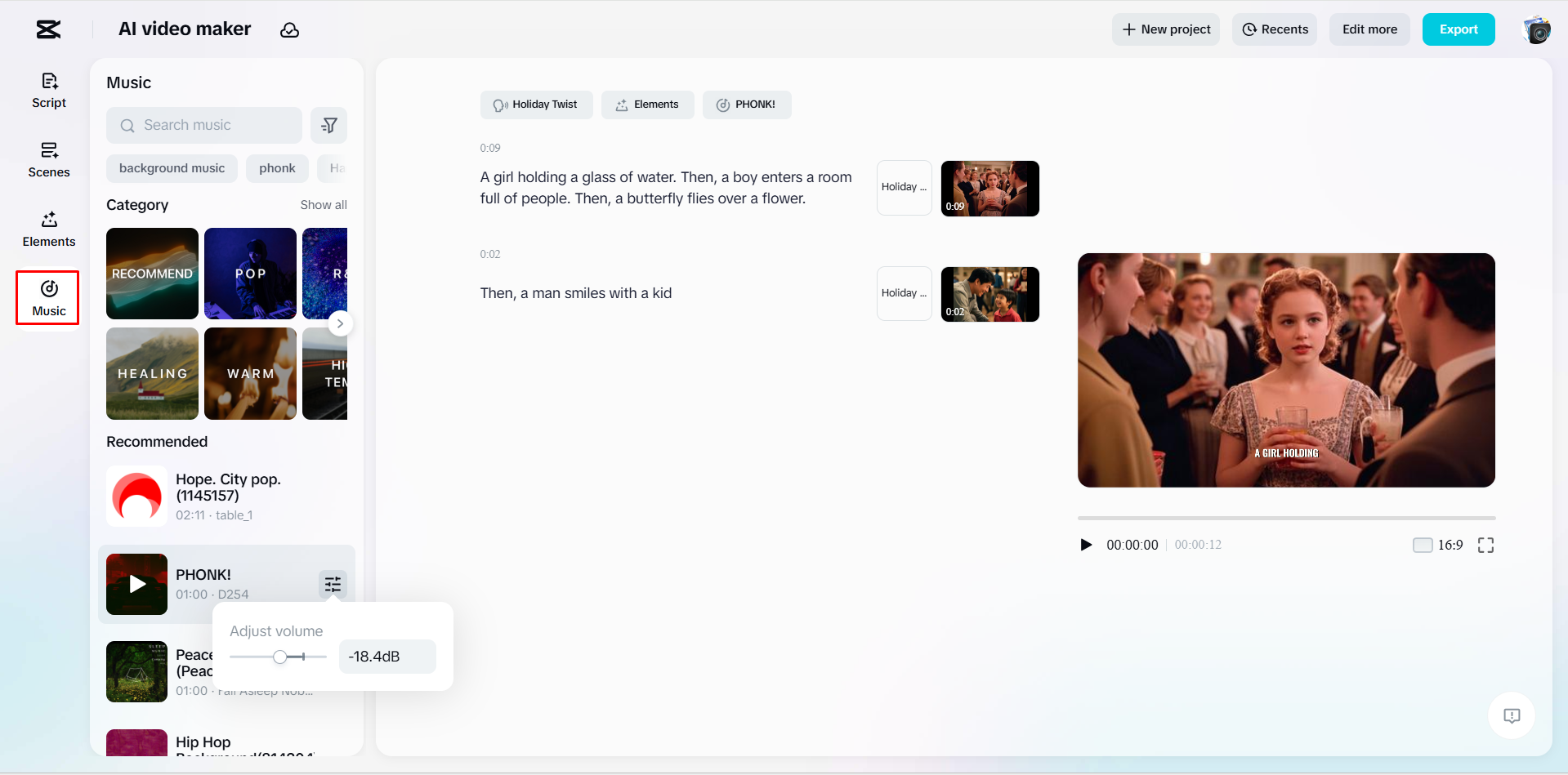Edit the -18.4dB volume field
The image size is (1568, 775).
pos(387,657)
